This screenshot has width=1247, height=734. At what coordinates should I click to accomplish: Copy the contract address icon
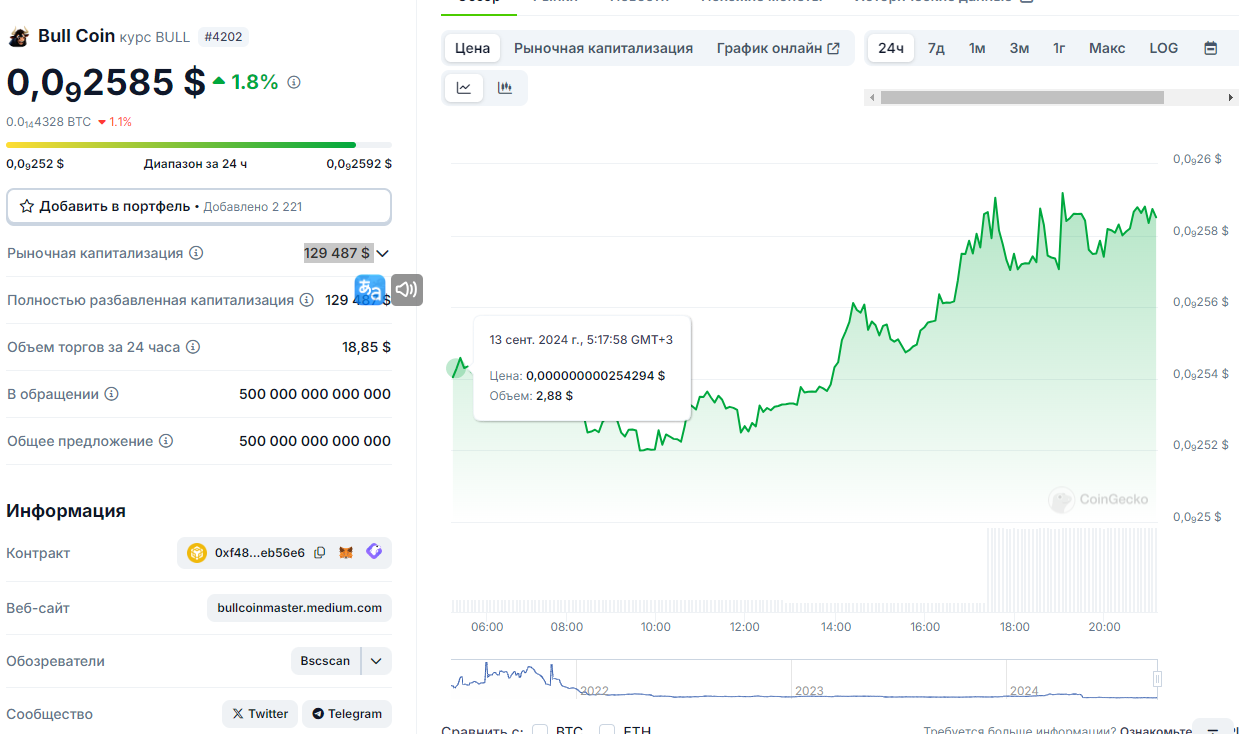pos(320,552)
